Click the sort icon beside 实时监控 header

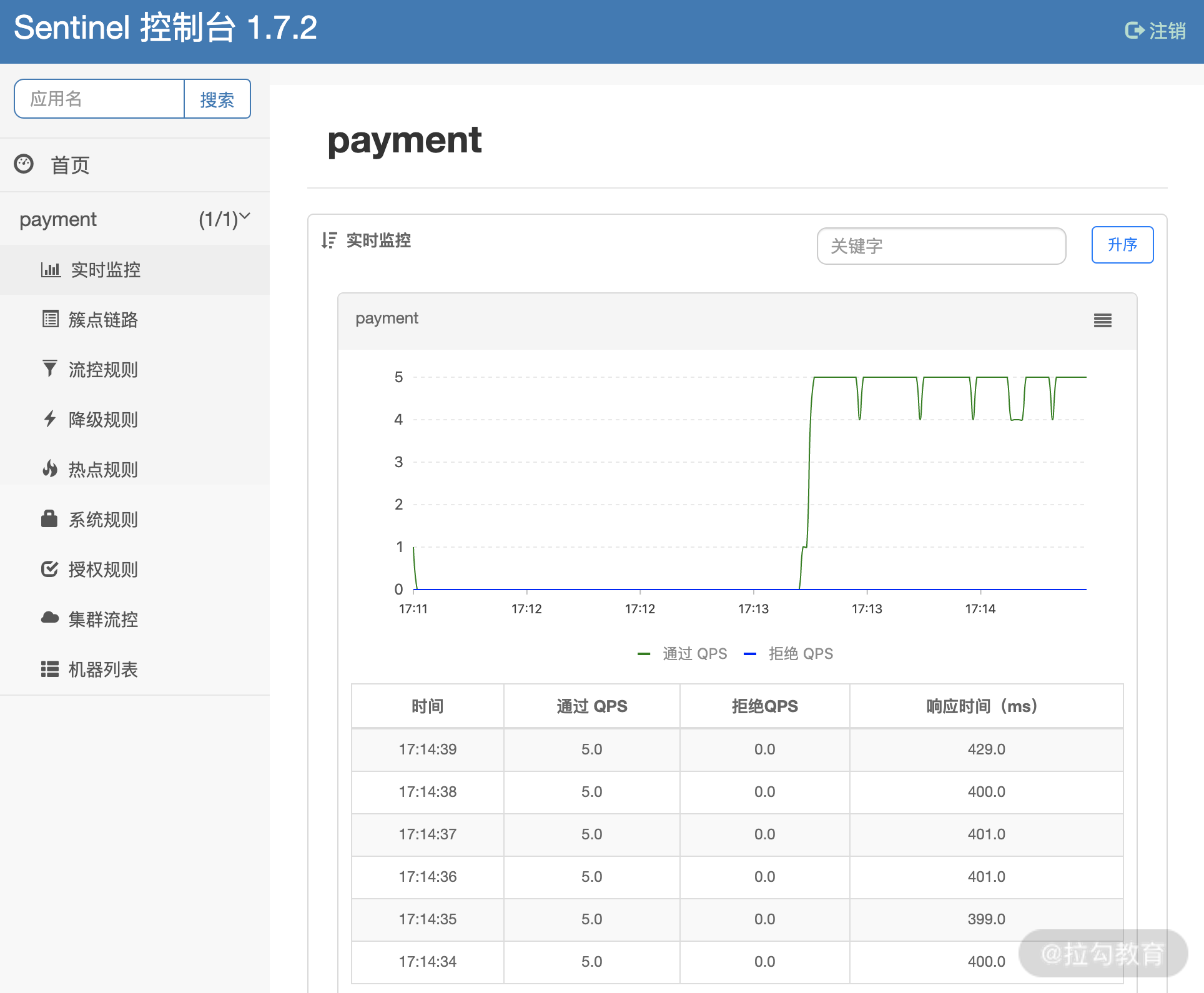tap(329, 240)
